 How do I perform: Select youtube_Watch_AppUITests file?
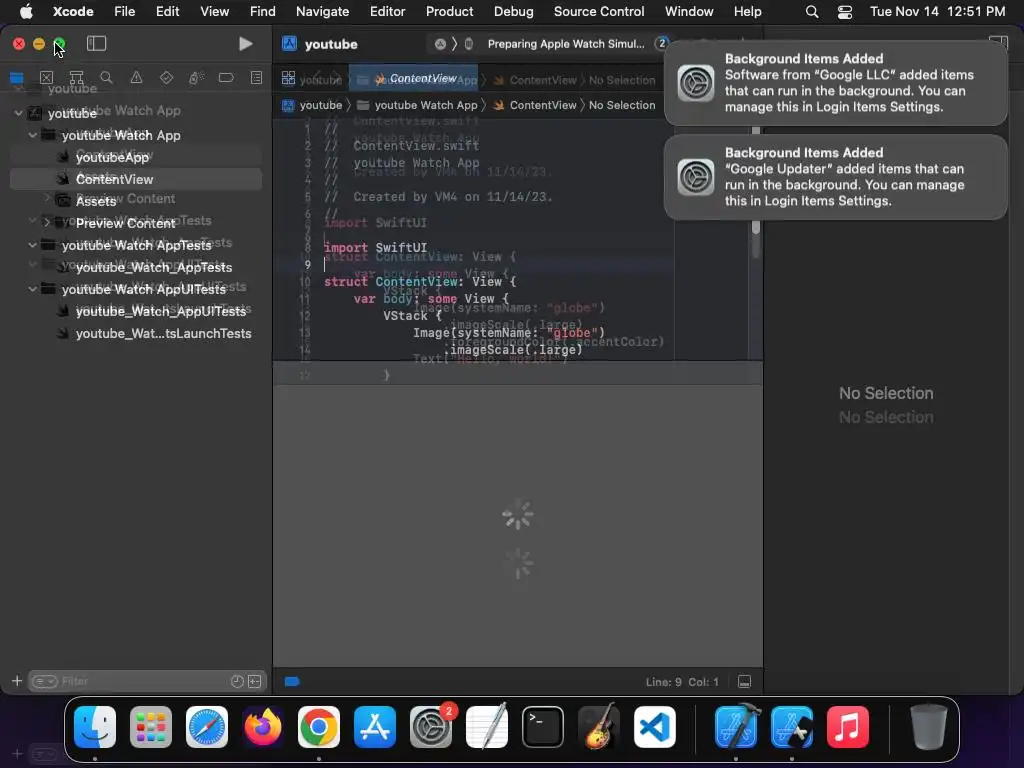coord(136,311)
